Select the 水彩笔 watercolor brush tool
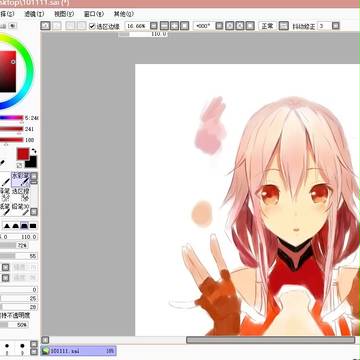360x360 pixels. click(20, 179)
